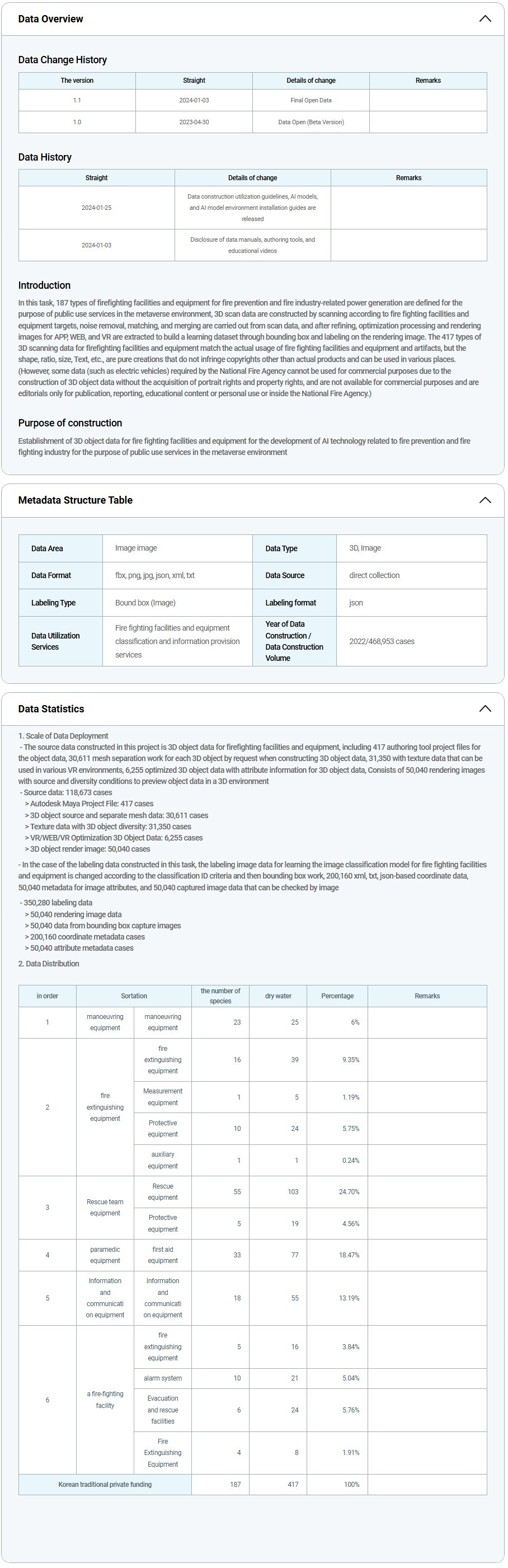Click the 'Percentage' column header
Image resolution: width=508 pixels, height=1568 pixels.
(337, 996)
